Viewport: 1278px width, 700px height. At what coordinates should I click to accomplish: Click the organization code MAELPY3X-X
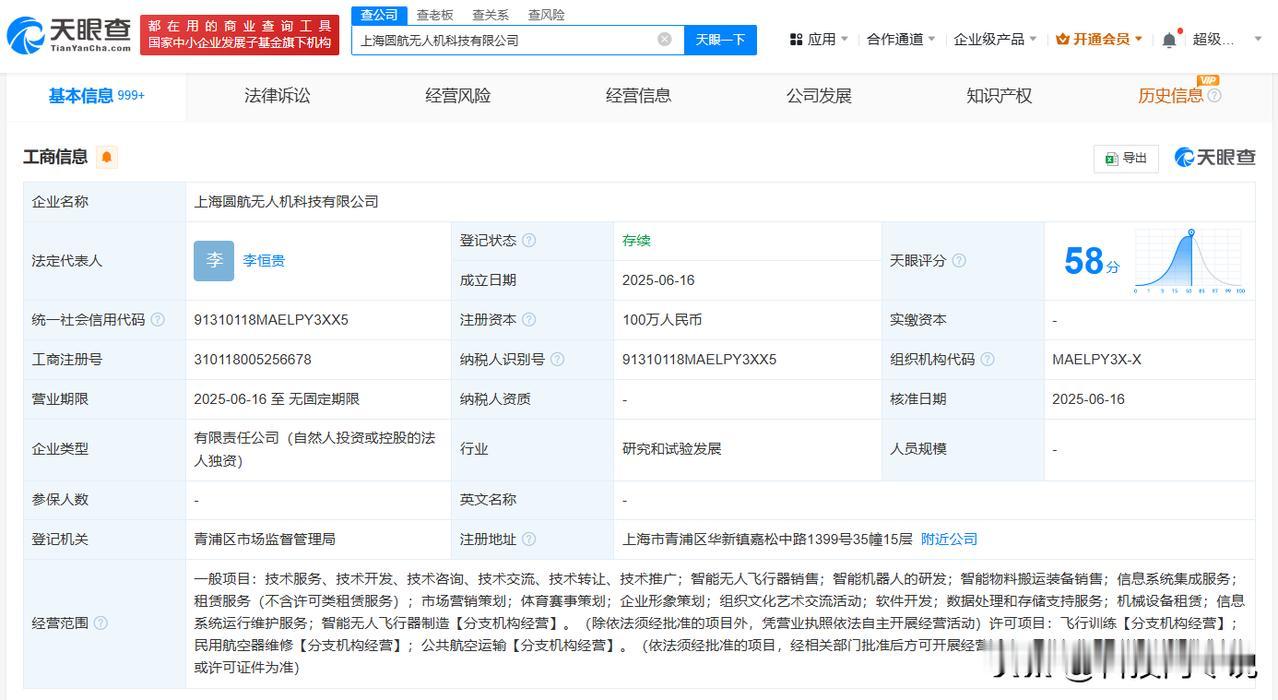(x=1096, y=359)
